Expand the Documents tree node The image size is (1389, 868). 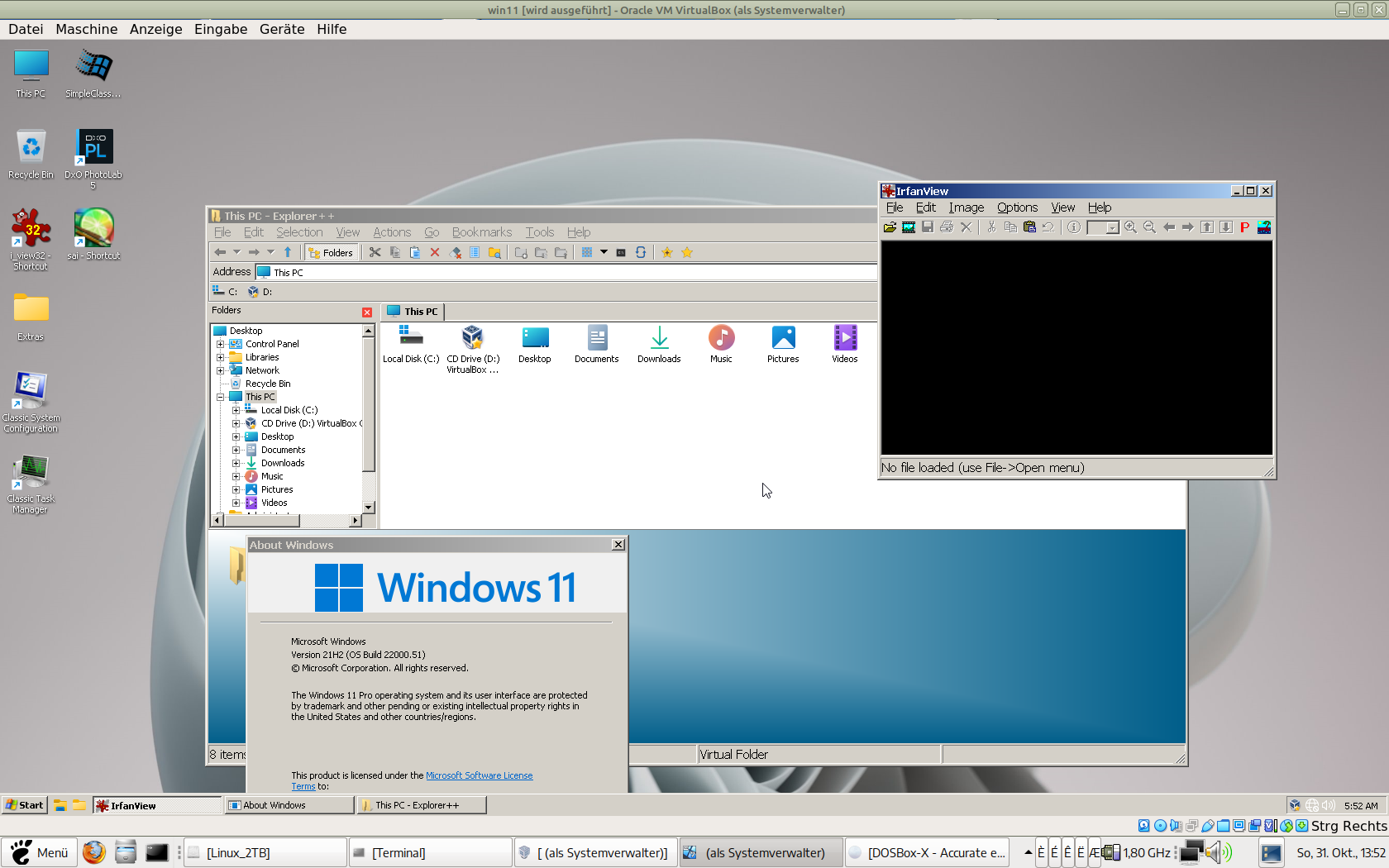[x=236, y=450]
